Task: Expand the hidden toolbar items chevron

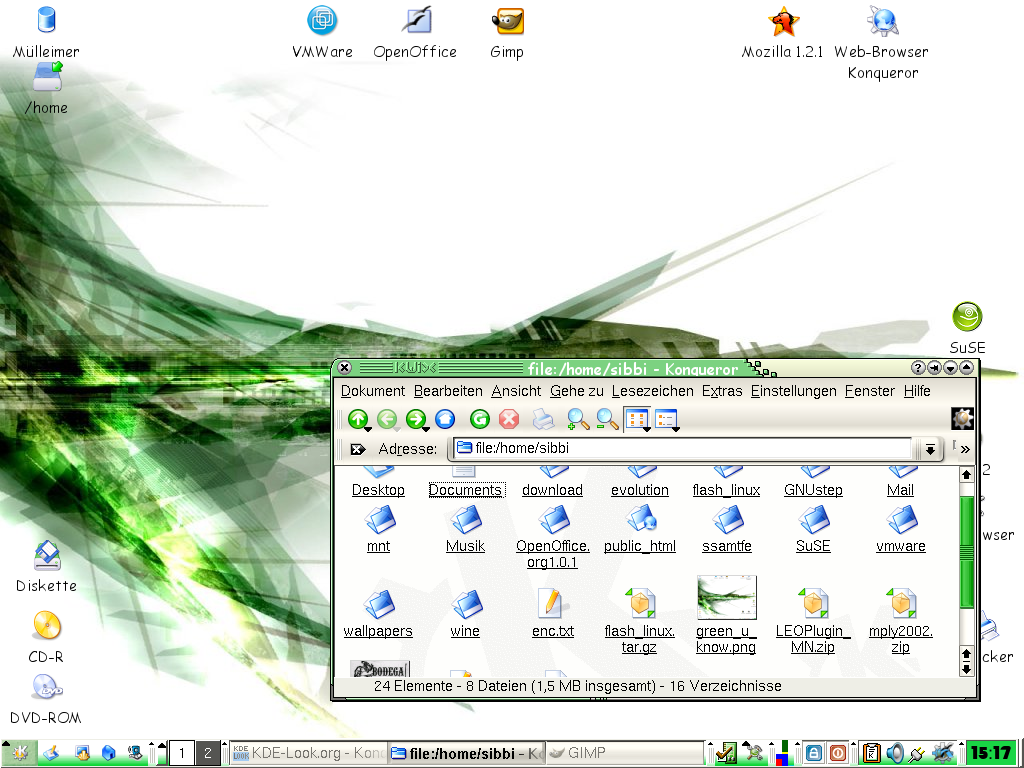Action: [x=965, y=449]
